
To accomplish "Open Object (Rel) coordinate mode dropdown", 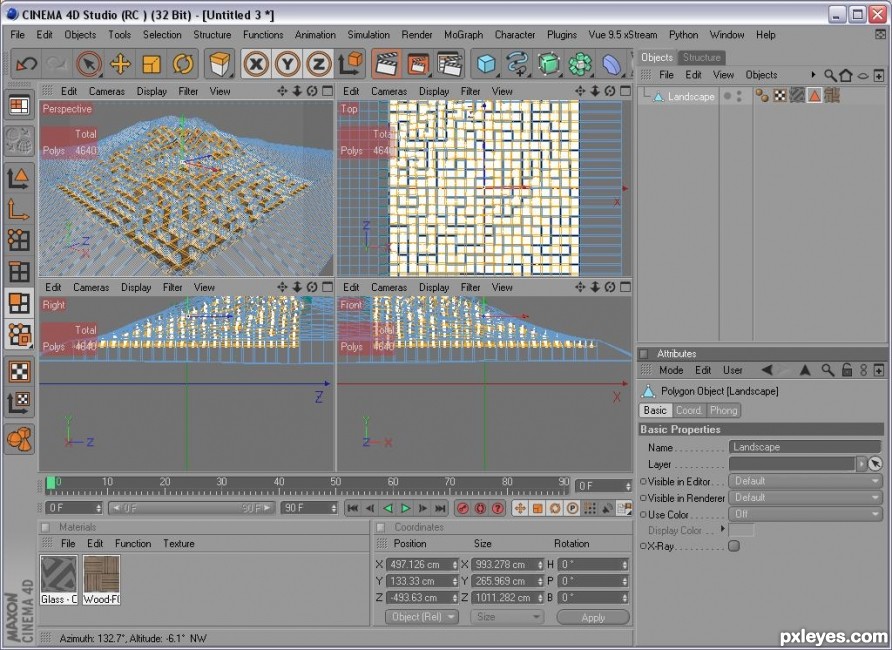I will (422, 616).
